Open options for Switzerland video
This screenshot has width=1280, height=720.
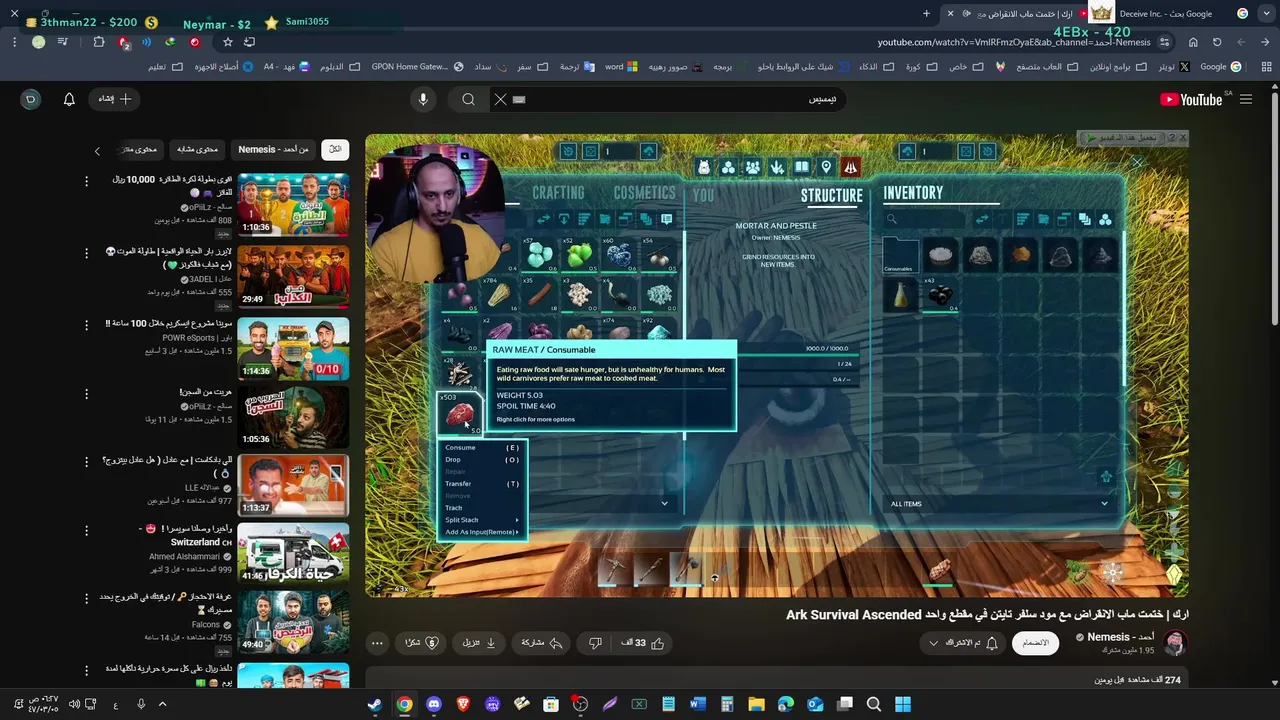tap(86, 530)
